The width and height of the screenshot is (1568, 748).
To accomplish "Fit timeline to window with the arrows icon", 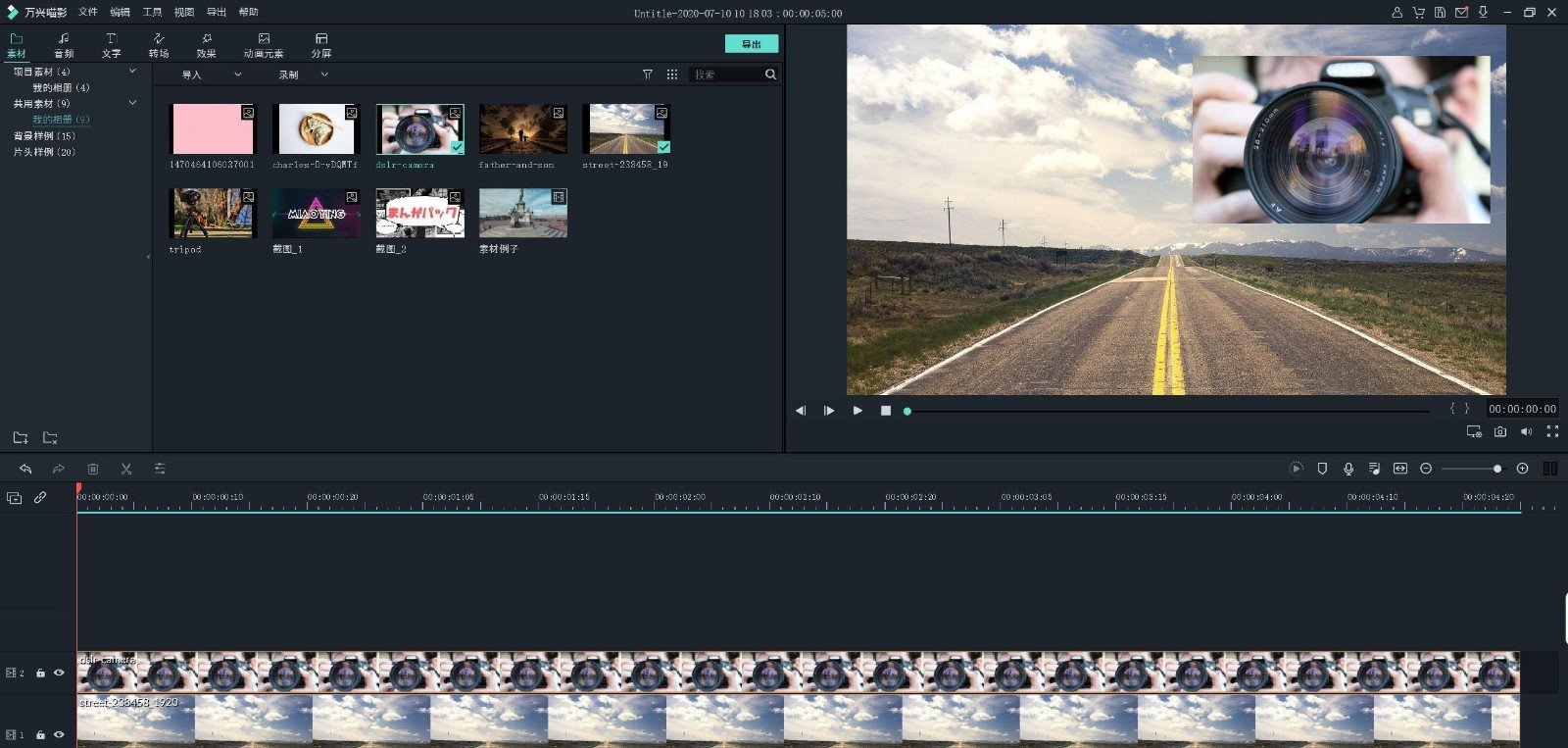I will coord(1400,469).
